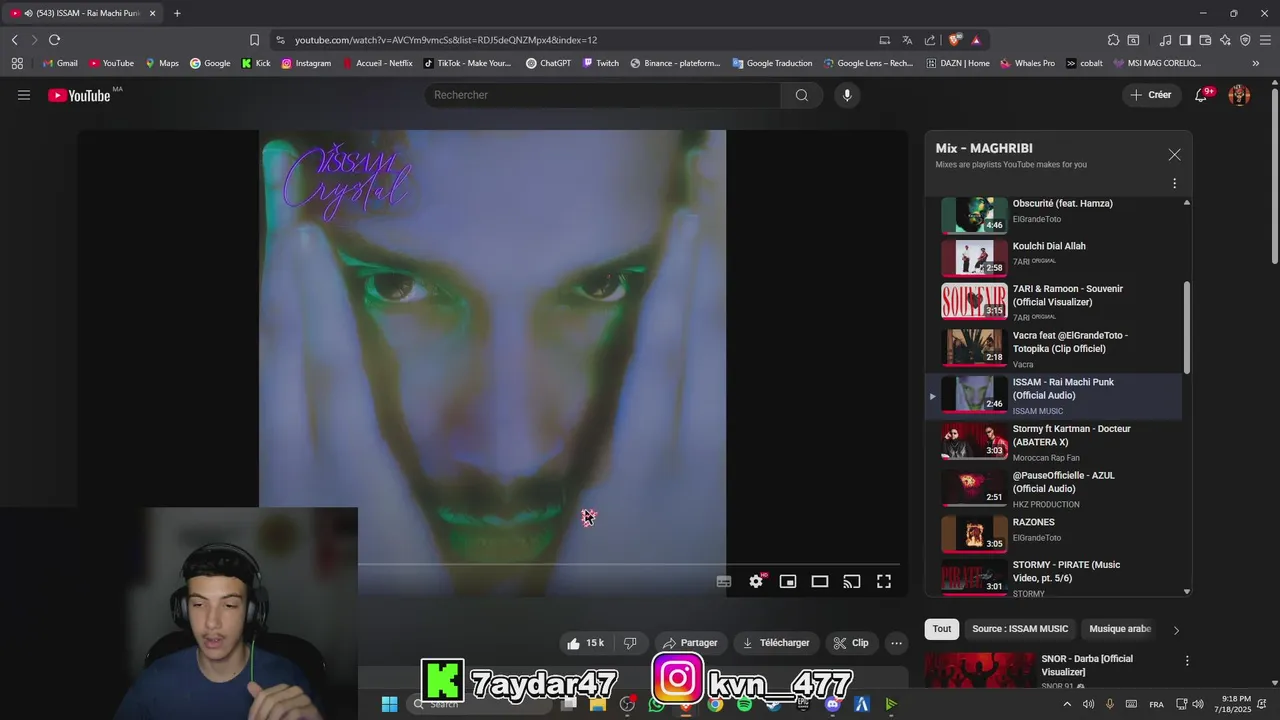Enable miniplayer mode

[788, 581]
